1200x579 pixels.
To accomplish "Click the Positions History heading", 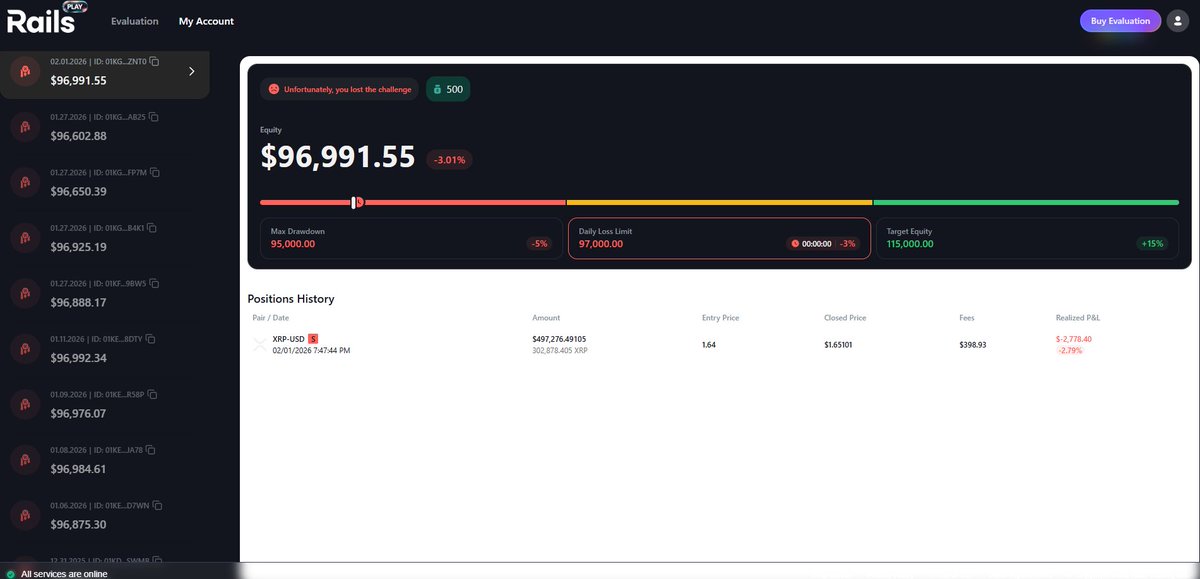I will pos(291,299).
